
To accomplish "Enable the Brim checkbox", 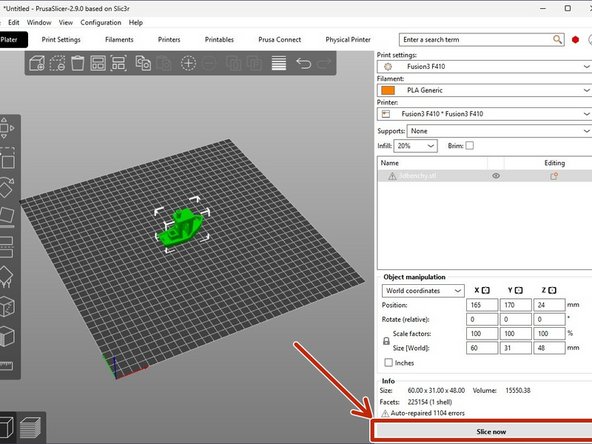I will click(470, 145).
